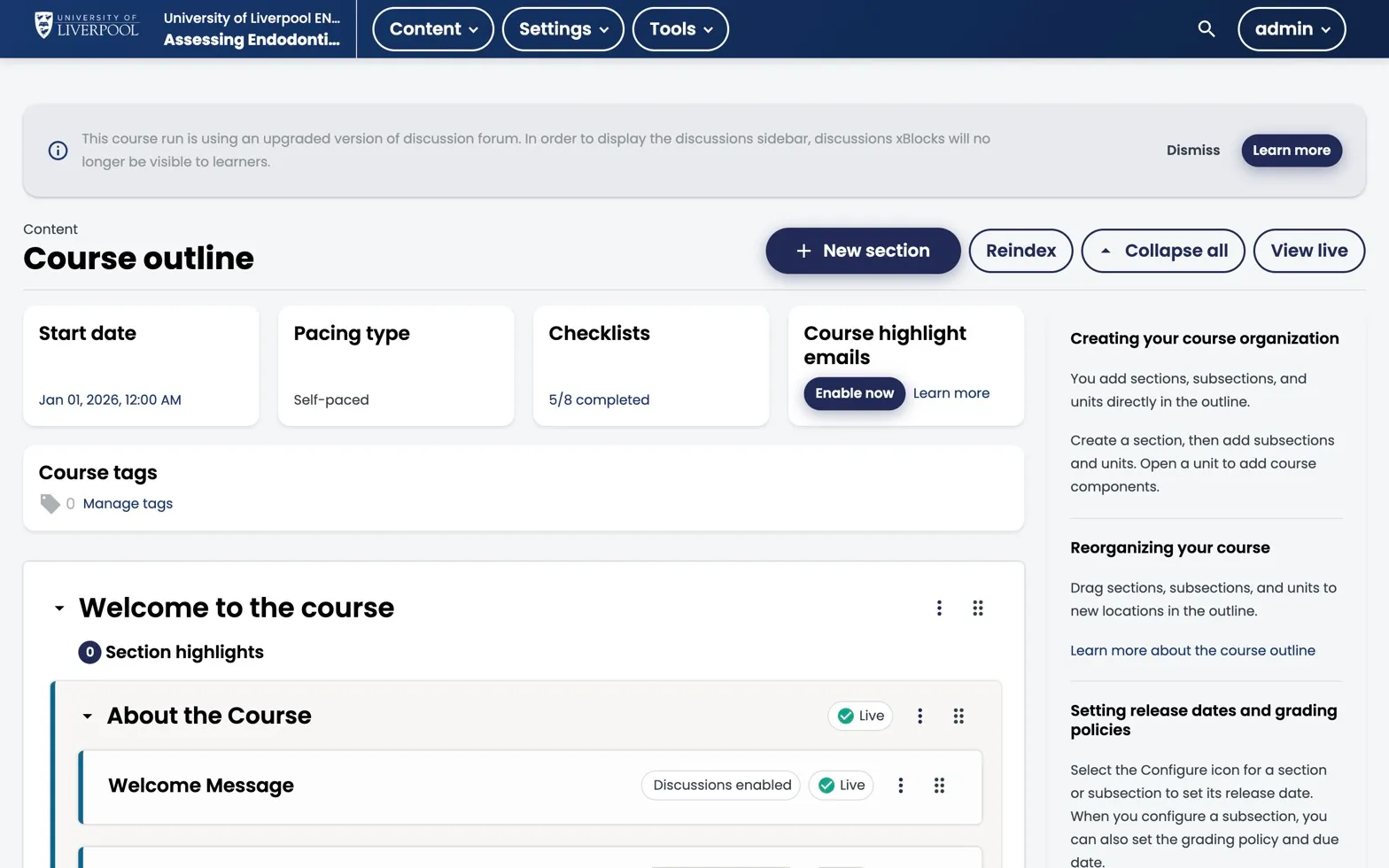Screen dimensions: 1389x868
Task: Click the University of Liverpool logo
Action: click(x=87, y=26)
